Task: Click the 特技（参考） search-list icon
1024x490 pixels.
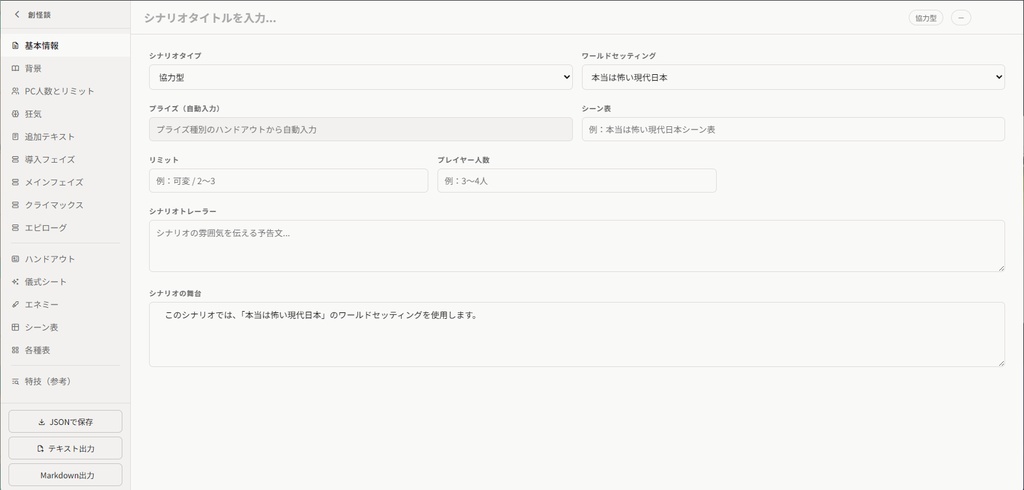Action: (x=15, y=382)
